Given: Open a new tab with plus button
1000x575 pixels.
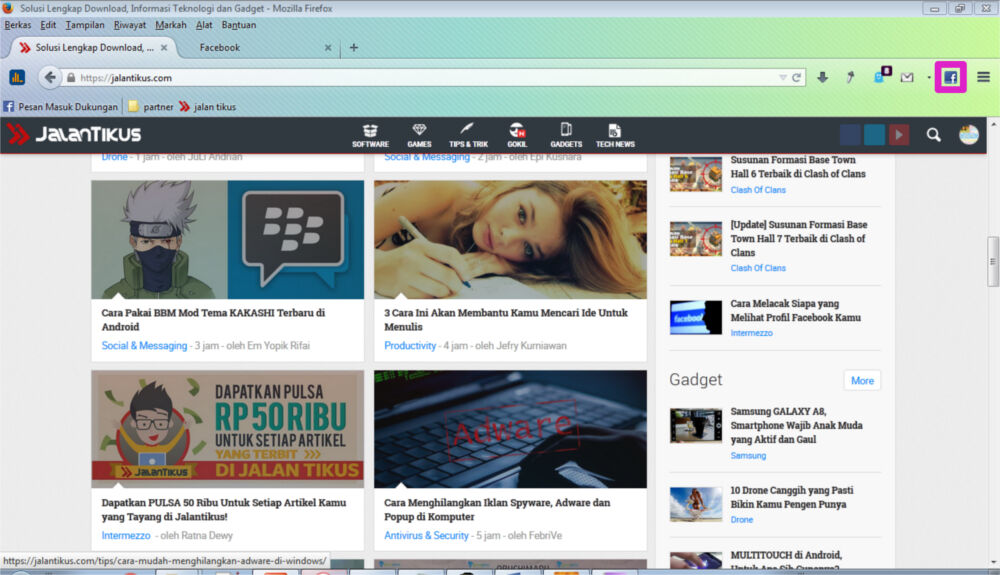Looking at the screenshot, I should (354, 47).
